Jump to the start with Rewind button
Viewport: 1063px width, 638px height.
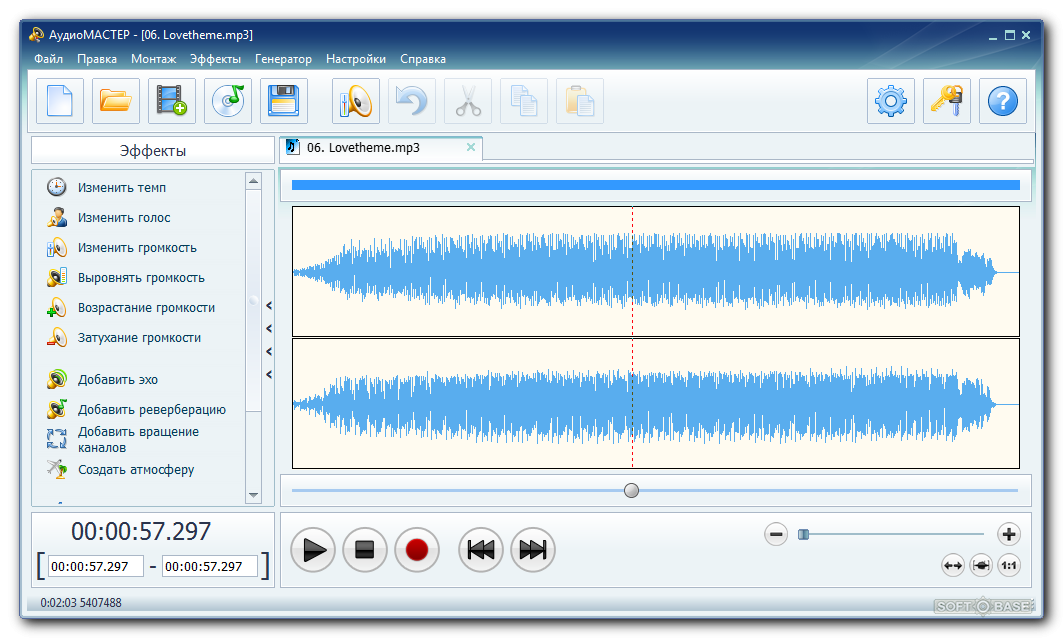(x=481, y=550)
